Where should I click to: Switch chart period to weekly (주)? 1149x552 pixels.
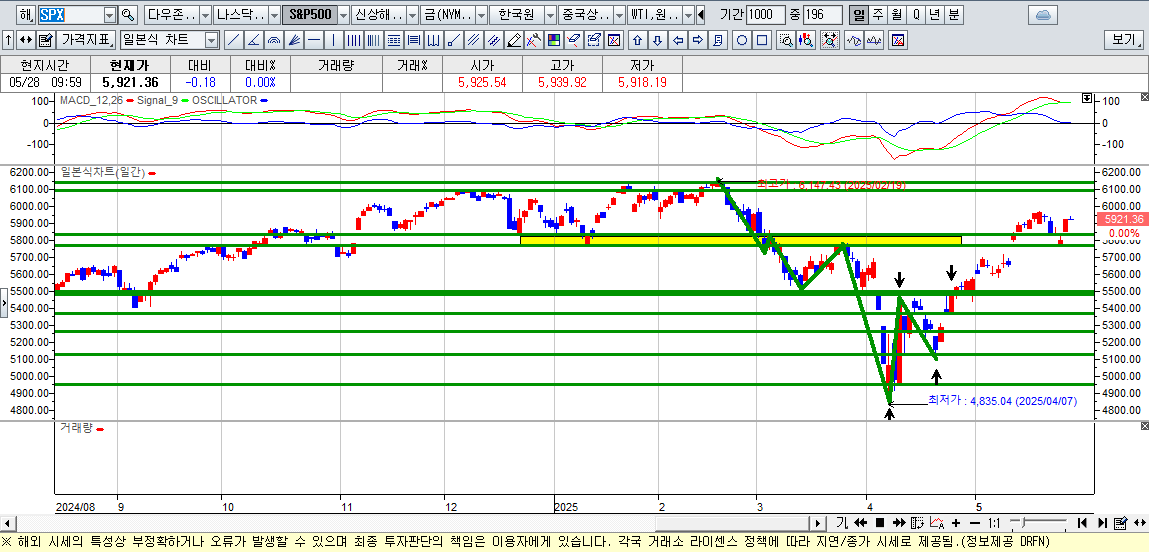coord(877,15)
